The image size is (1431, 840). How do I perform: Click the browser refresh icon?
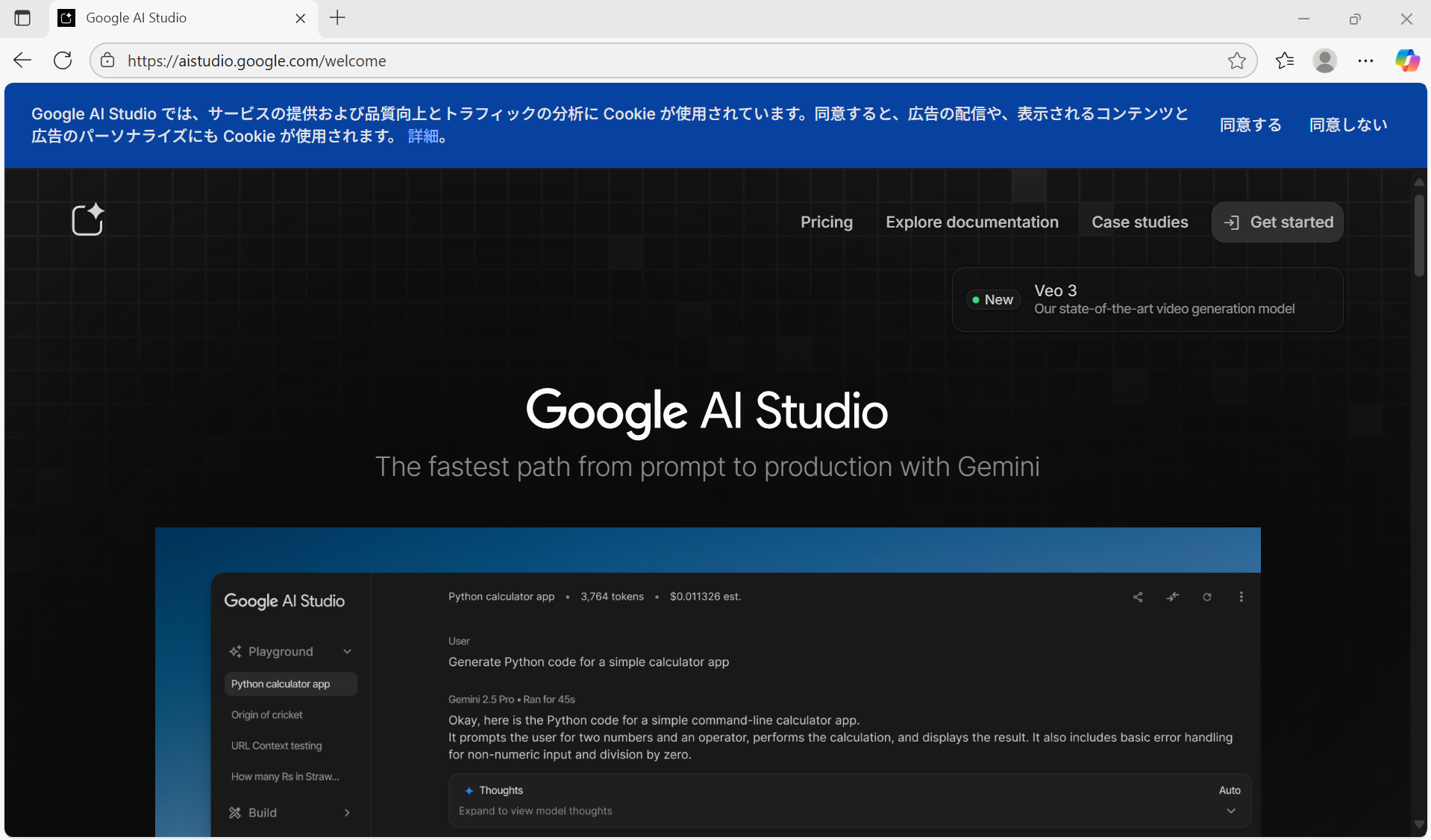pos(63,60)
